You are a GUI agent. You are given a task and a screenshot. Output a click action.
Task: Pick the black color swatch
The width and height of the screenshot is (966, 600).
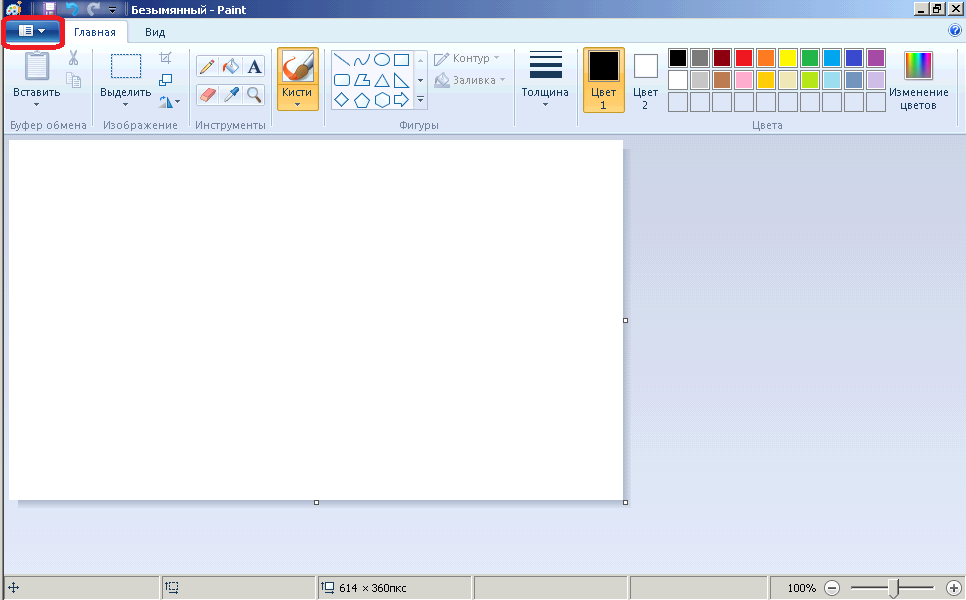click(x=678, y=58)
